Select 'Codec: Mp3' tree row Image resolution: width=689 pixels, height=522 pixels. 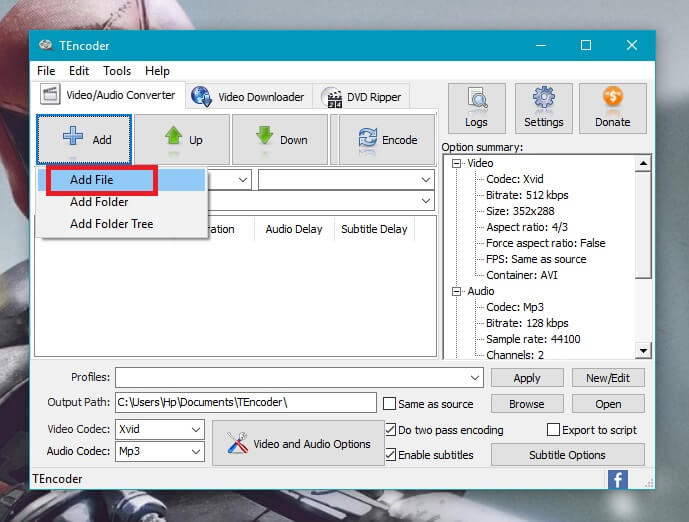[x=515, y=307]
